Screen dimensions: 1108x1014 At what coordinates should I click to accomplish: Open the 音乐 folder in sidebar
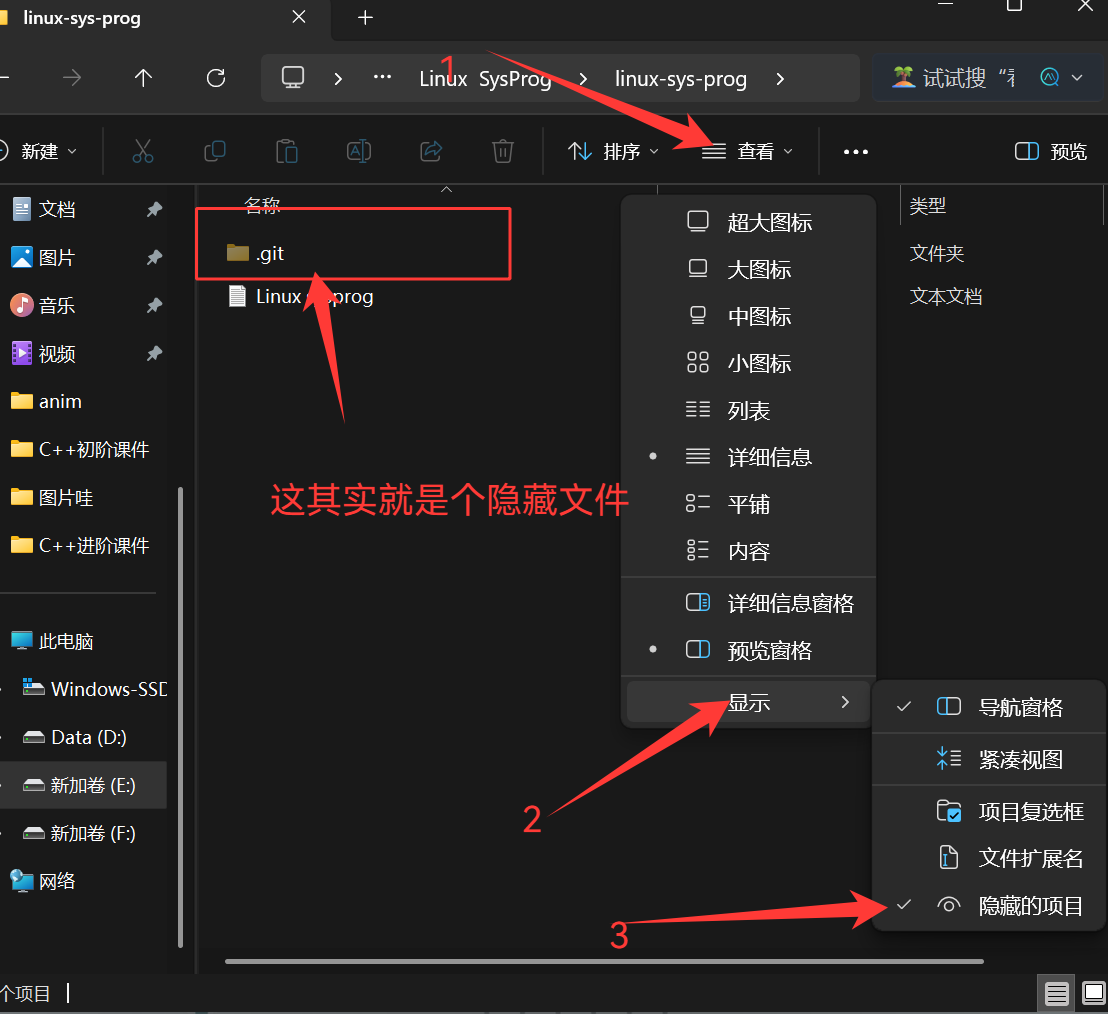57,305
